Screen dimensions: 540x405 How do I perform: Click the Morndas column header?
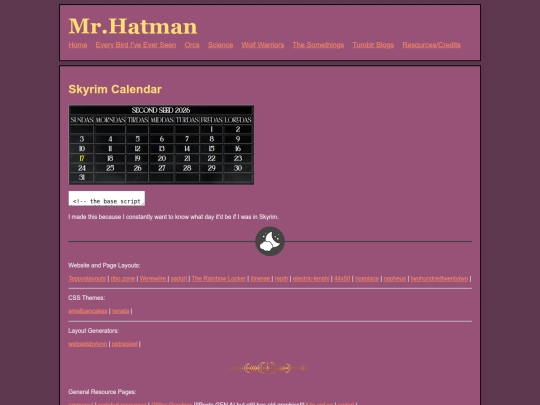(x=110, y=120)
